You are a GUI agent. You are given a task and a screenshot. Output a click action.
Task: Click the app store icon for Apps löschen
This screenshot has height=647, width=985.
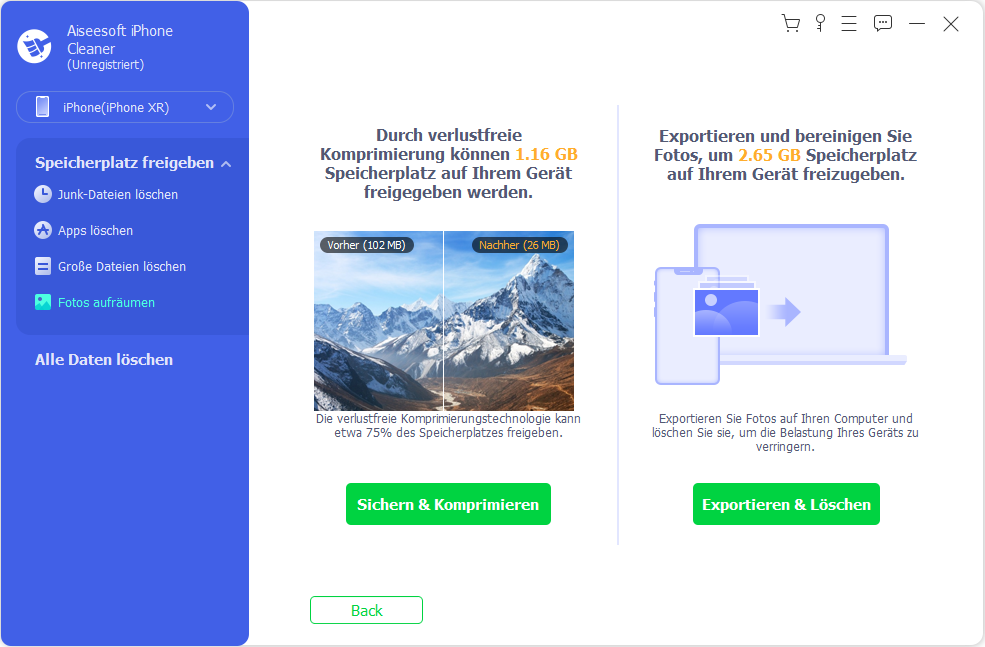tap(43, 230)
